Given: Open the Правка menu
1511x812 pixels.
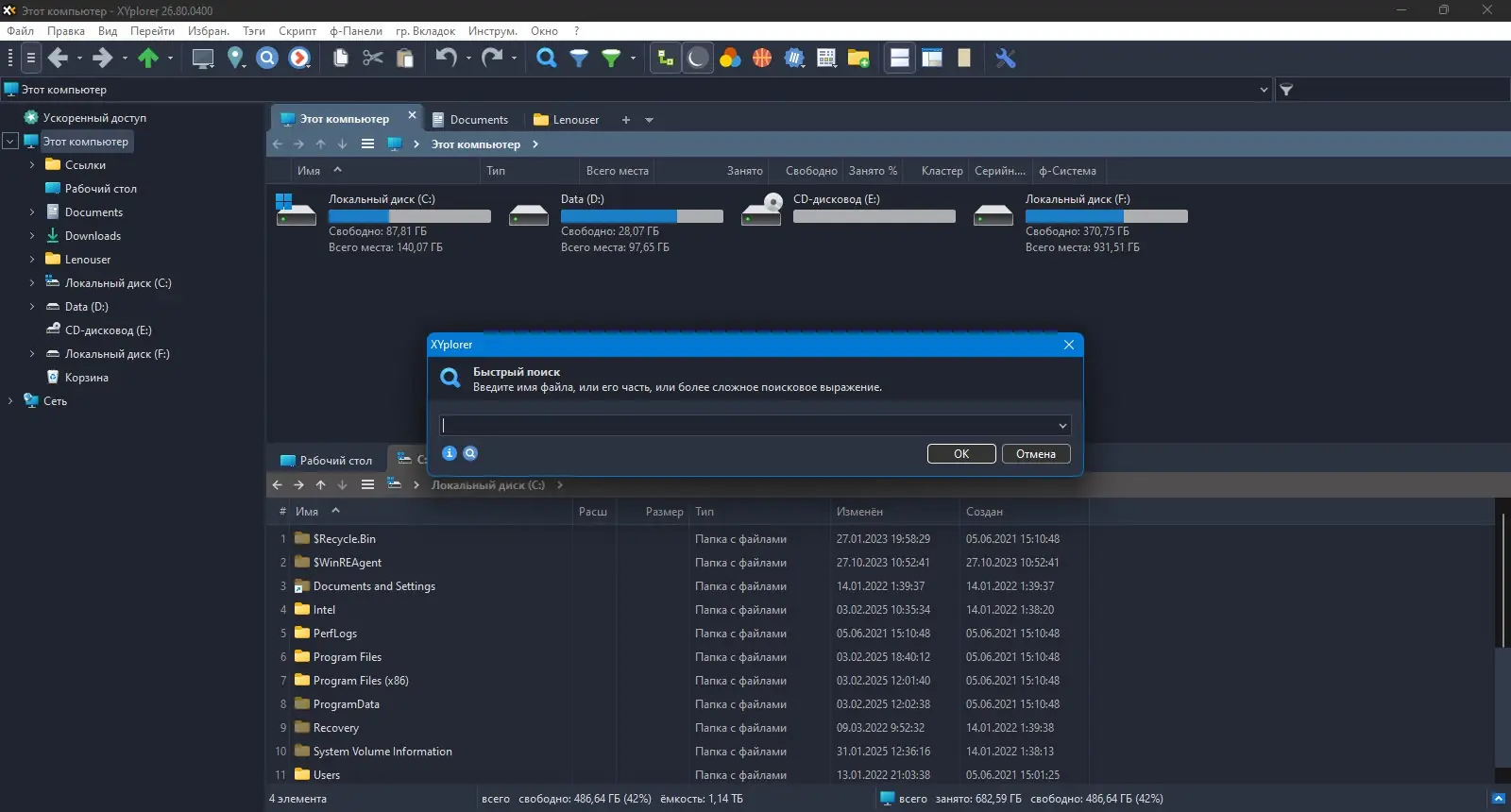Looking at the screenshot, I should coord(66,31).
